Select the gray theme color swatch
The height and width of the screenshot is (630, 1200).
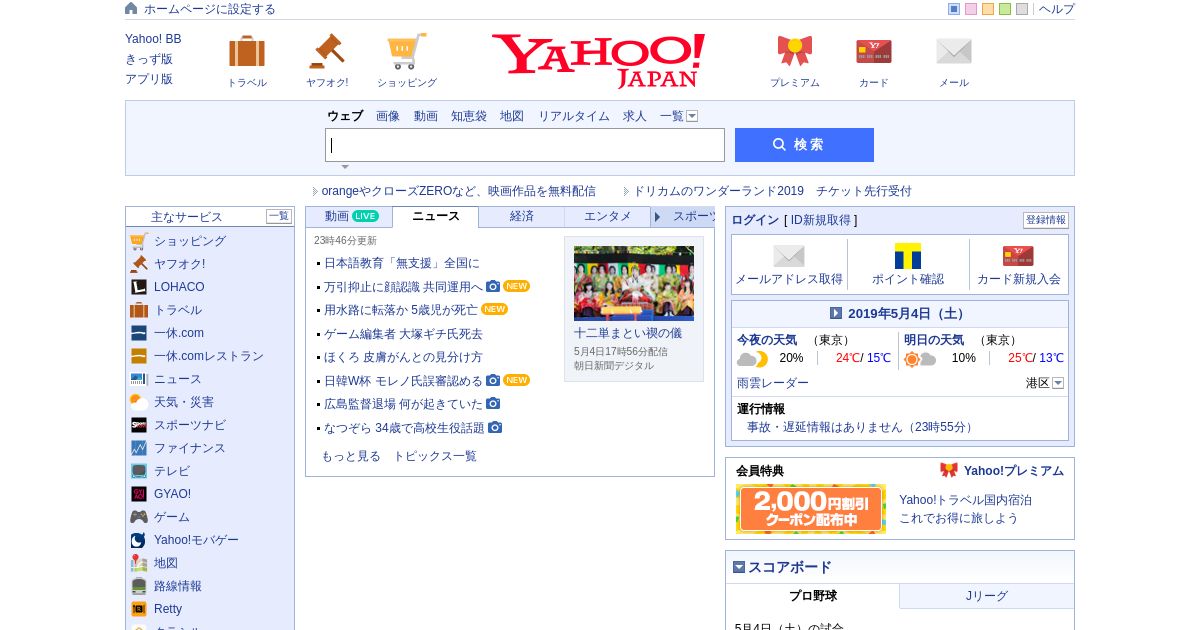coord(1022,9)
